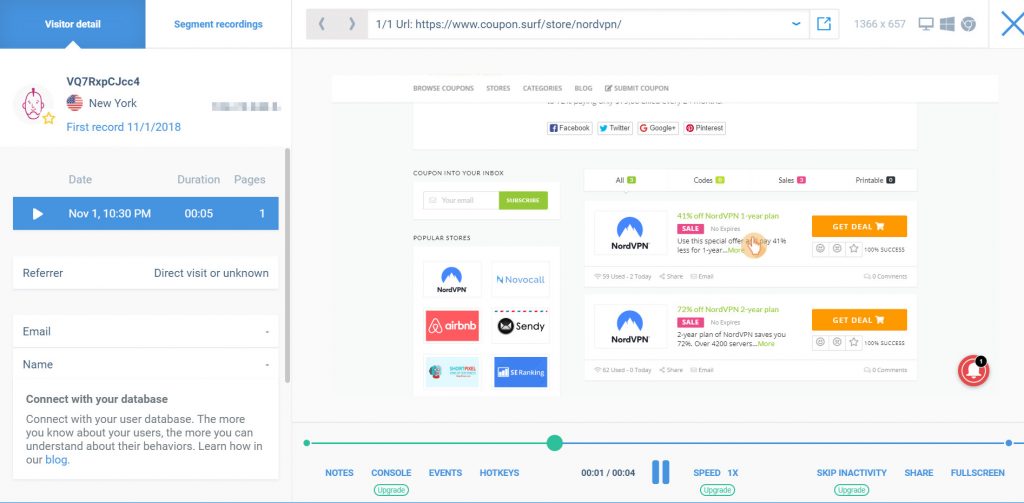Click GET DEAL for 1-year plan
This screenshot has height=503, width=1024.
coord(859,227)
